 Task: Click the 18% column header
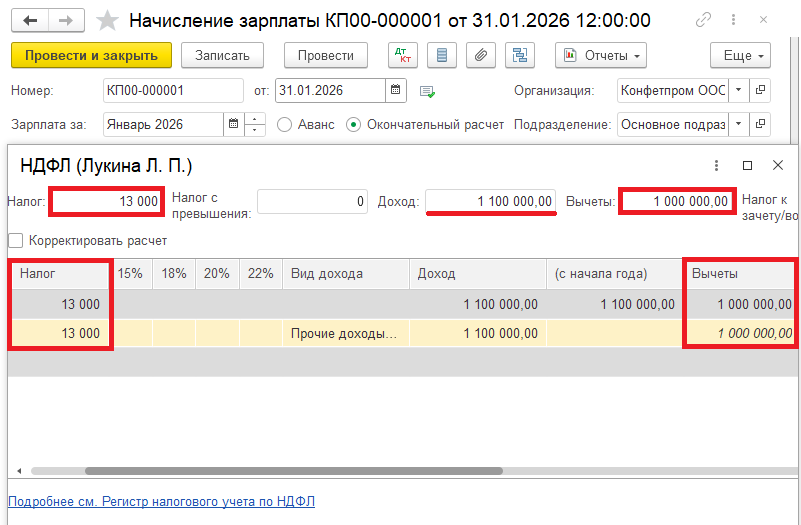point(174,274)
